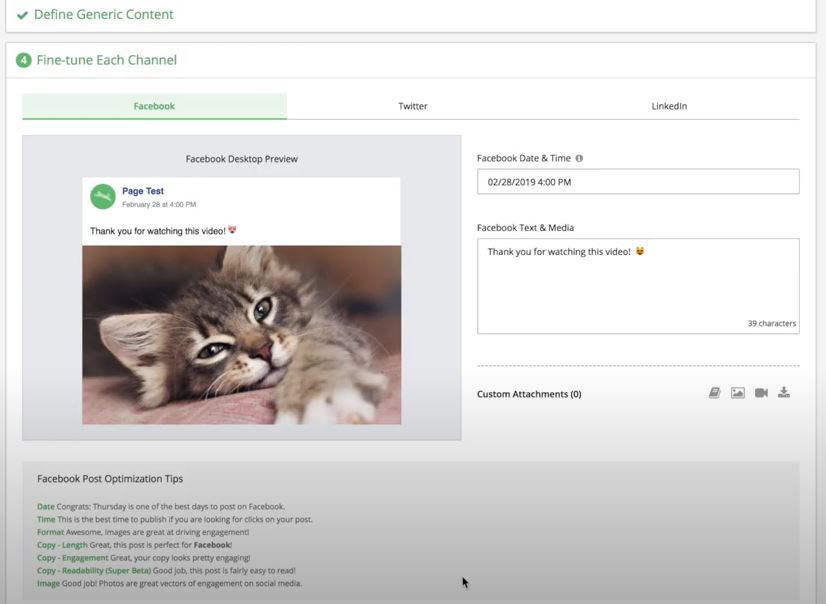
Task: Click the download attachment icon
Action: (x=784, y=393)
